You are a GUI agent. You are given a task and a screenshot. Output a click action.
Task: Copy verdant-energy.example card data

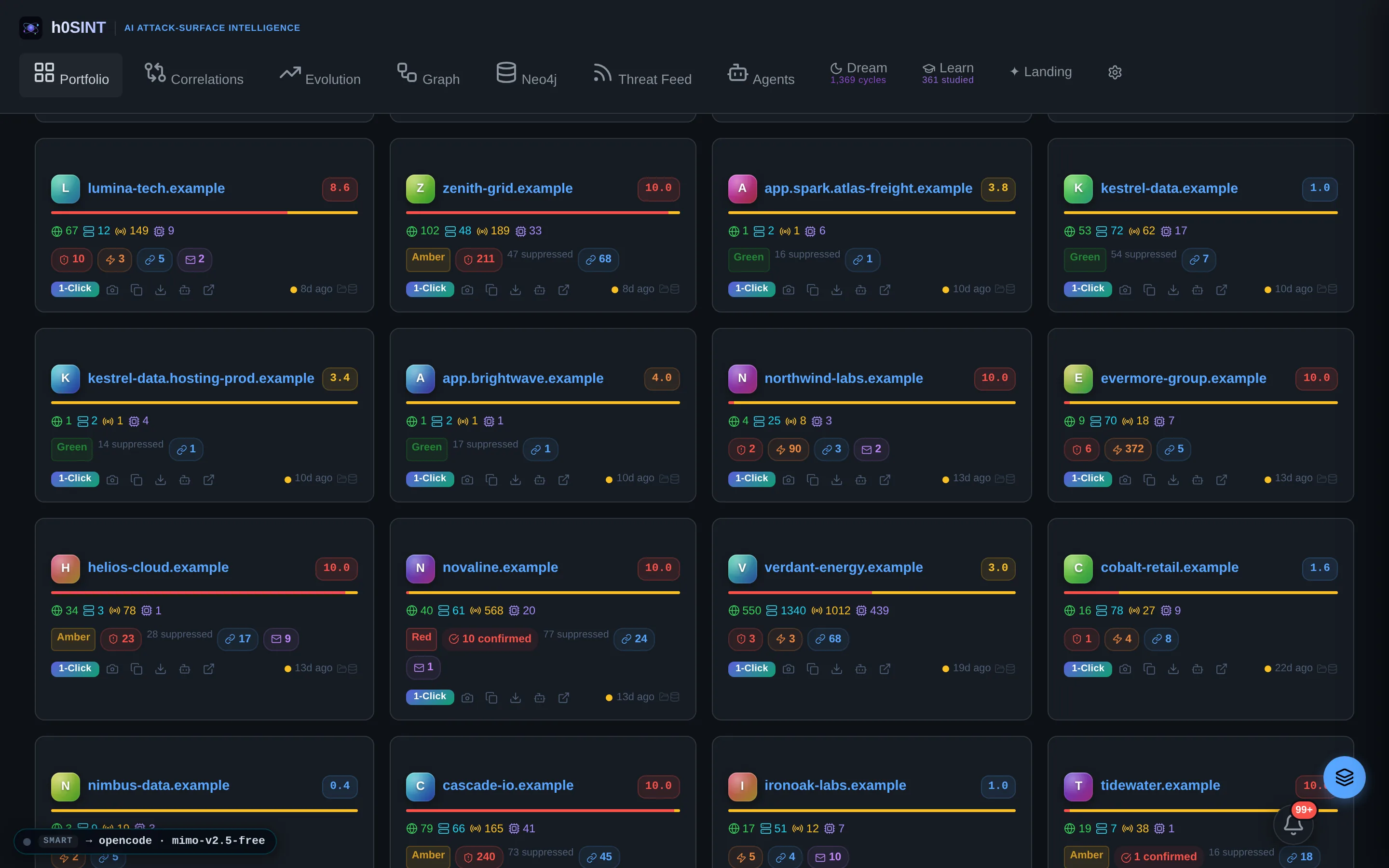(x=813, y=669)
